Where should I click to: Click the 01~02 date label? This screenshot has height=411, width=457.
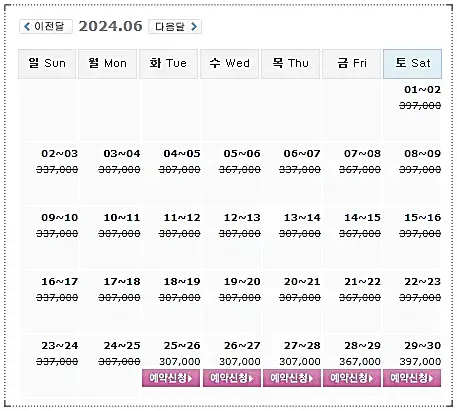(422, 90)
